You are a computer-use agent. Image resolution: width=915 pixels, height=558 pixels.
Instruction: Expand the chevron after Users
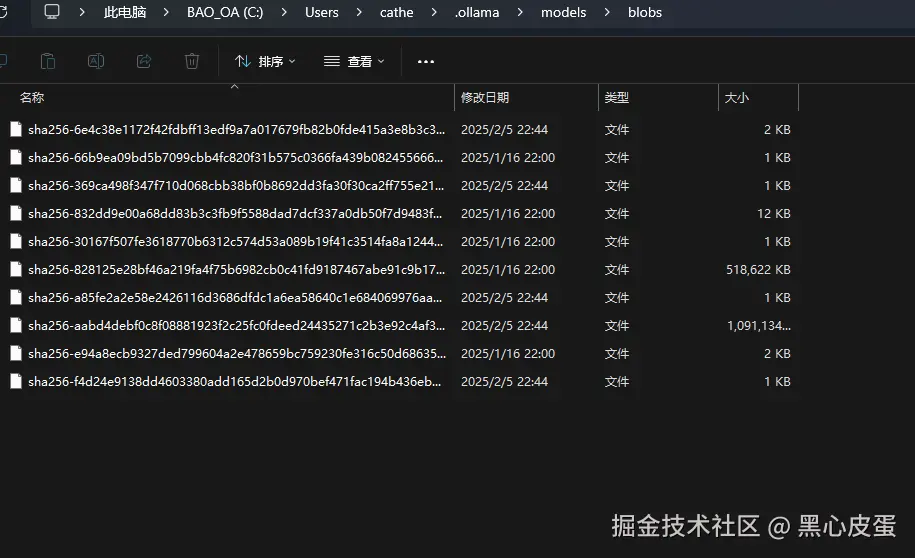(359, 12)
